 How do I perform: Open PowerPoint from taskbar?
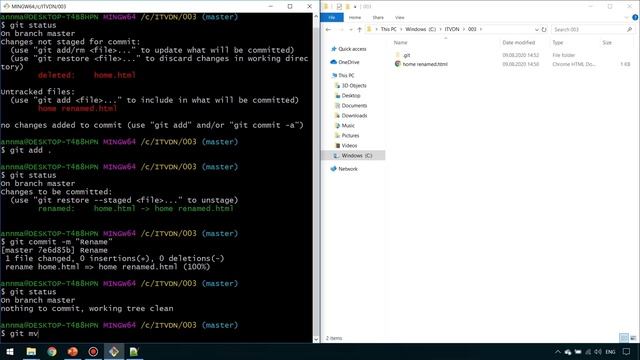tap(73, 351)
